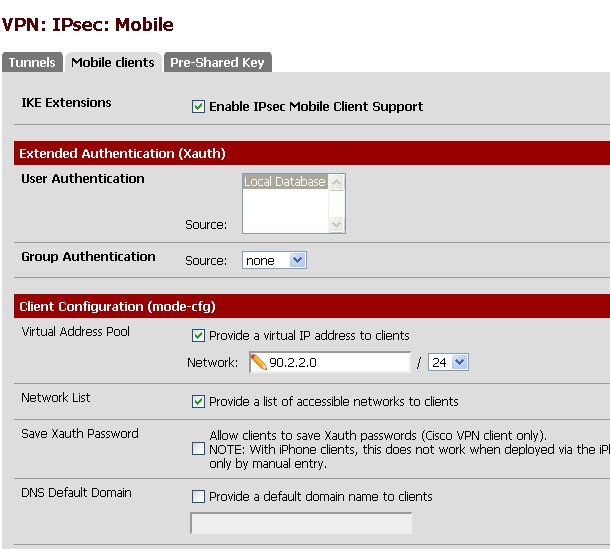The width and height of the screenshot is (610, 549).
Task: Click the pencil icon in Network field
Action: coord(259,362)
